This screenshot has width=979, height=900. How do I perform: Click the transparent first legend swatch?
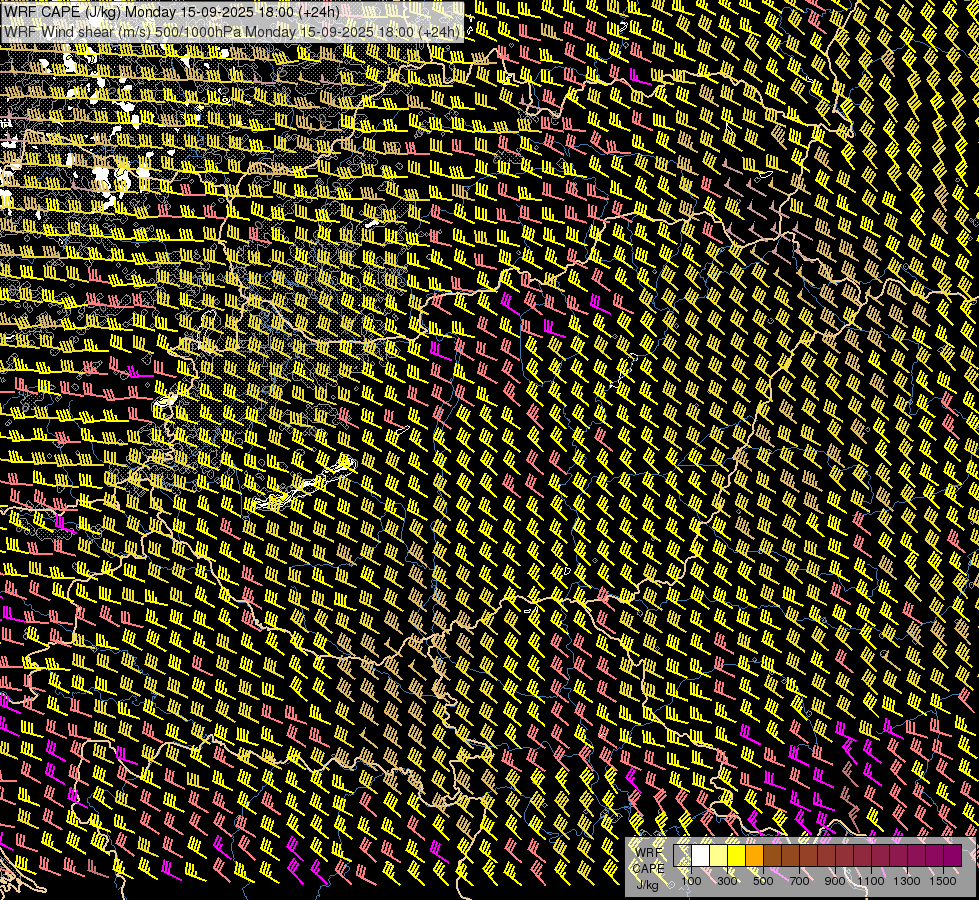pos(682,855)
